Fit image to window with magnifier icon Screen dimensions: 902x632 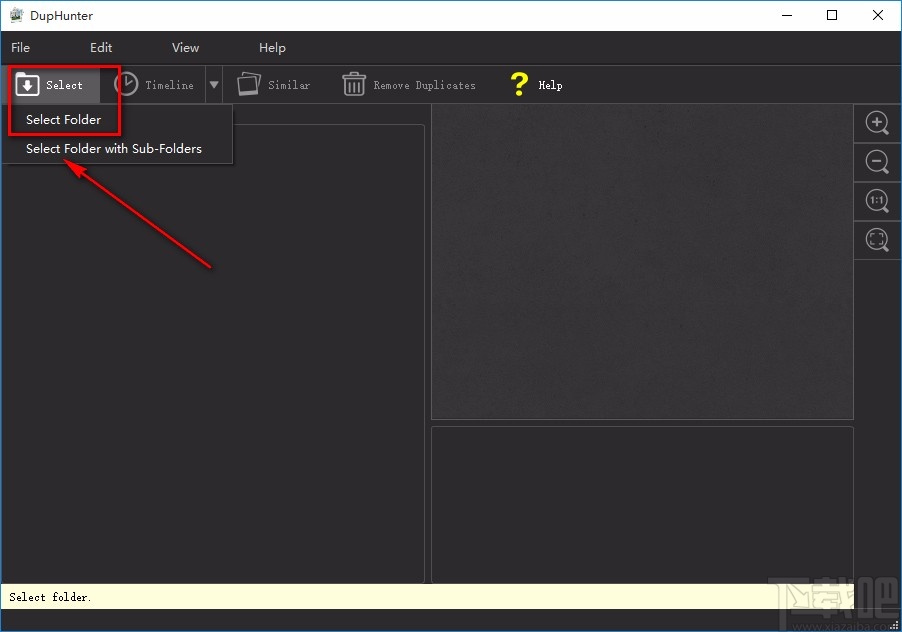[x=877, y=239]
